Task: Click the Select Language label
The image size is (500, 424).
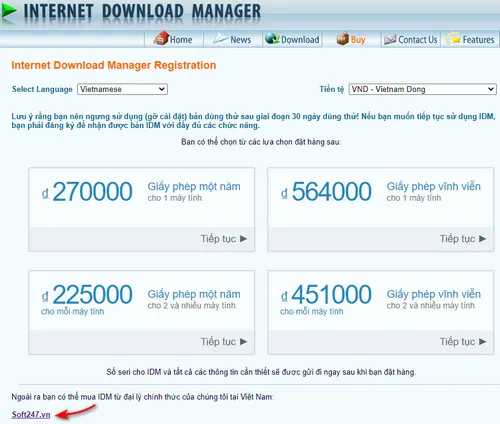Action: pos(42,89)
